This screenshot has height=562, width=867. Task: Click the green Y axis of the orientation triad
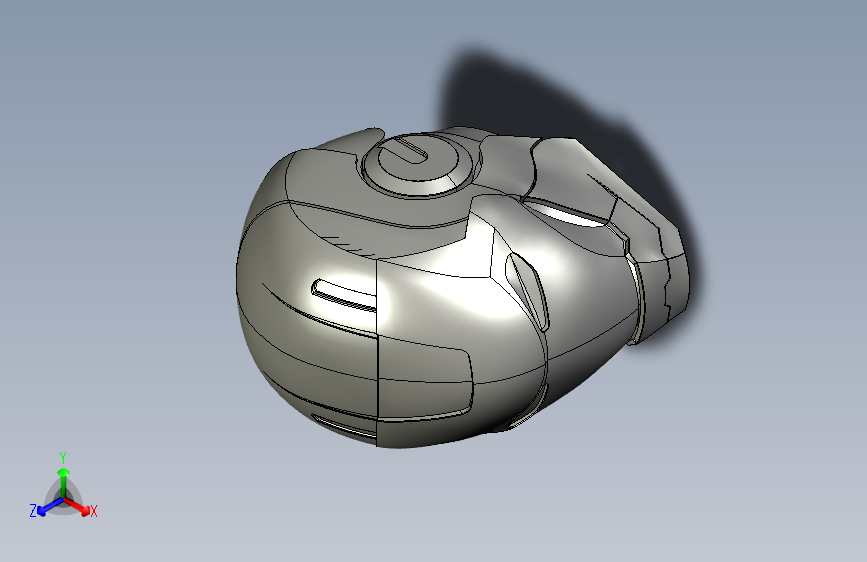click(x=64, y=482)
